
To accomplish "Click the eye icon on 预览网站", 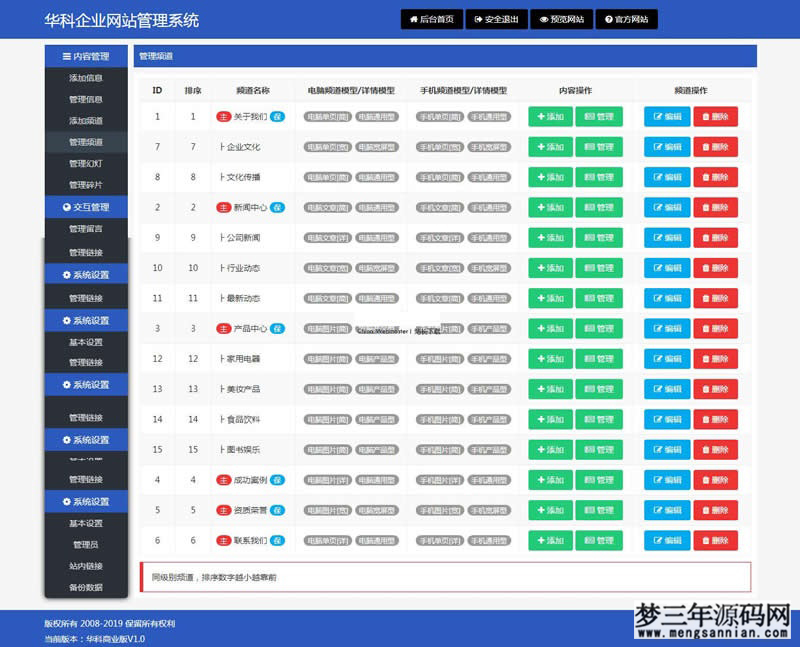I will click(543, 17).
